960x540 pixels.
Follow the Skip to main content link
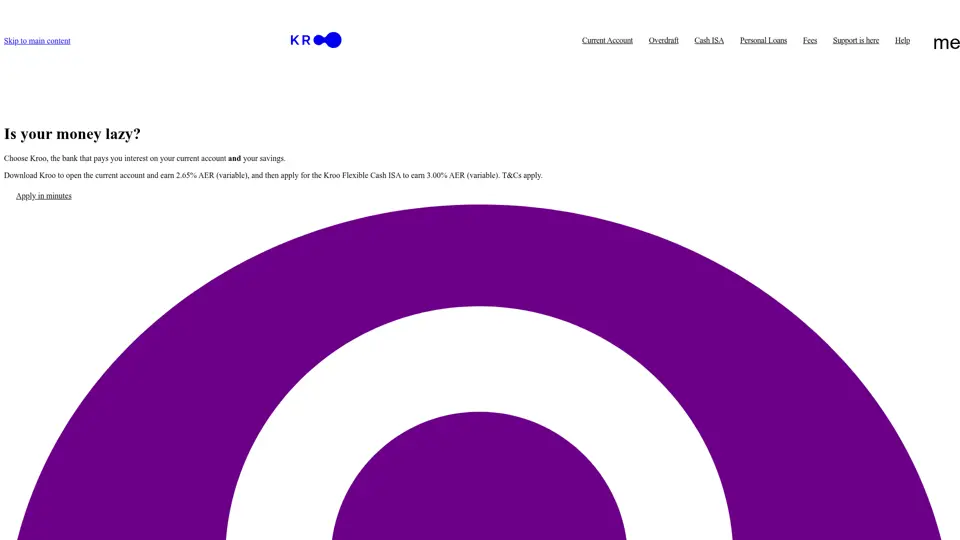tap(37, 41)
